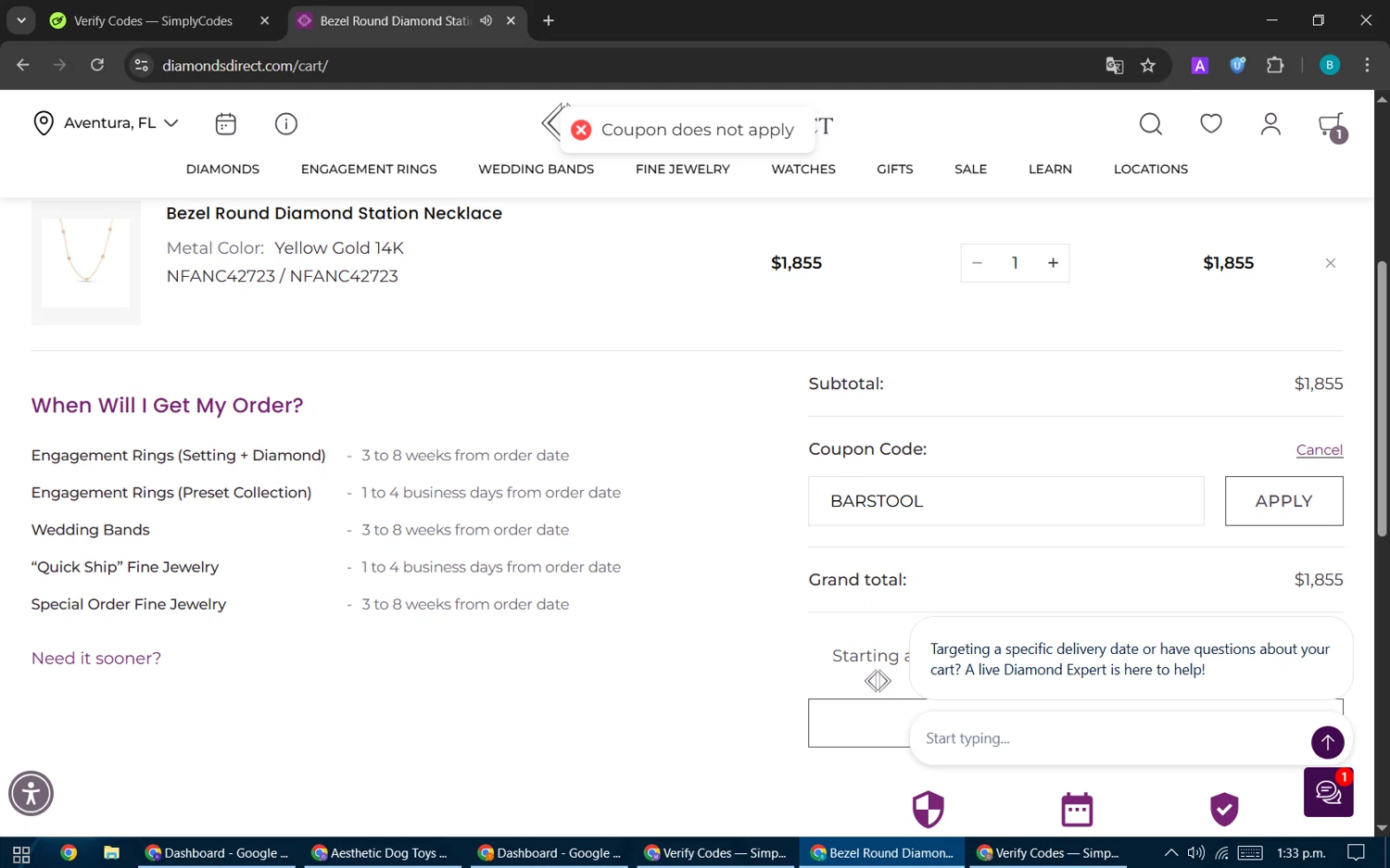This screenshot has height=868, width=1390.
Task: Click the browser reload button
Action: coord(97,65)
